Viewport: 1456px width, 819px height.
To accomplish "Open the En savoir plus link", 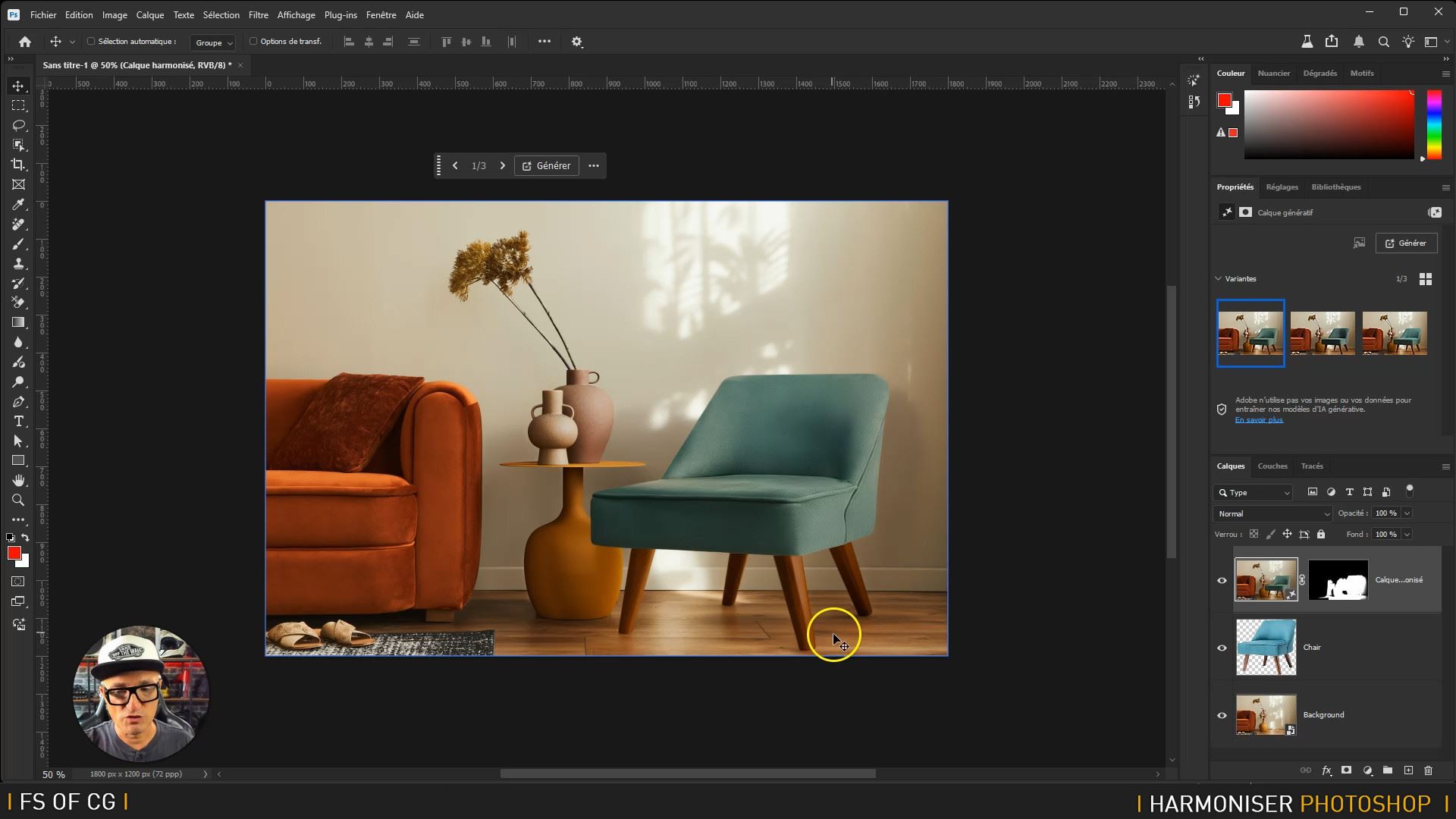I will pyautogui.click(x=1258, y=420).
